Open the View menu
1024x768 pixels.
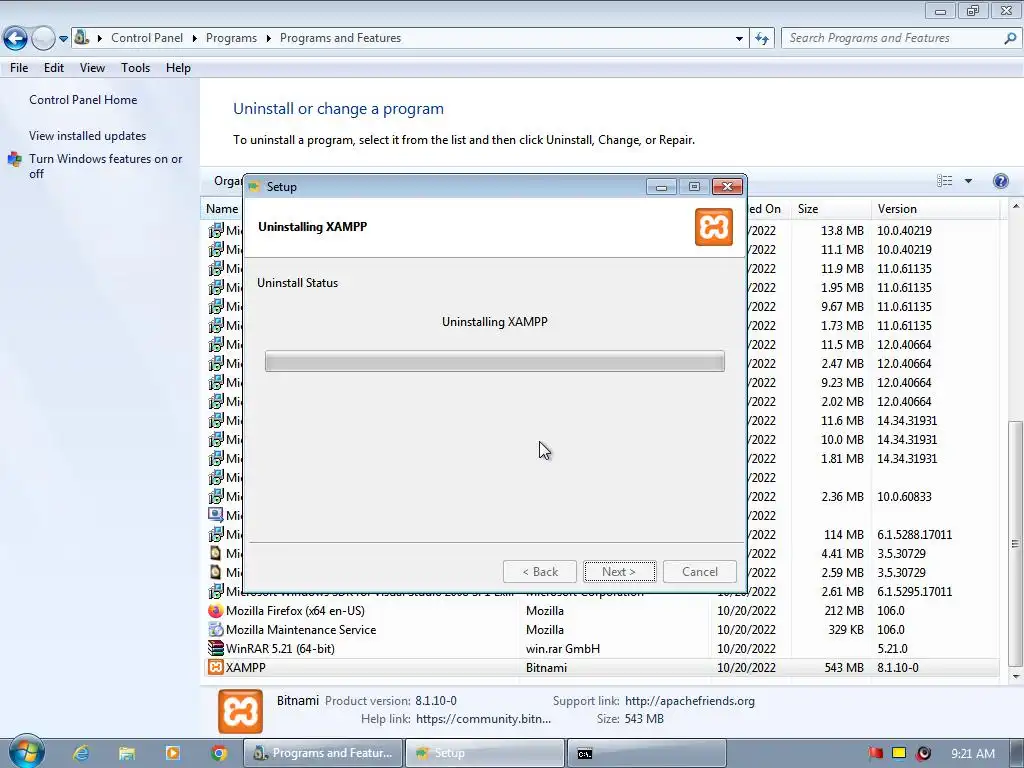(92, 68)
